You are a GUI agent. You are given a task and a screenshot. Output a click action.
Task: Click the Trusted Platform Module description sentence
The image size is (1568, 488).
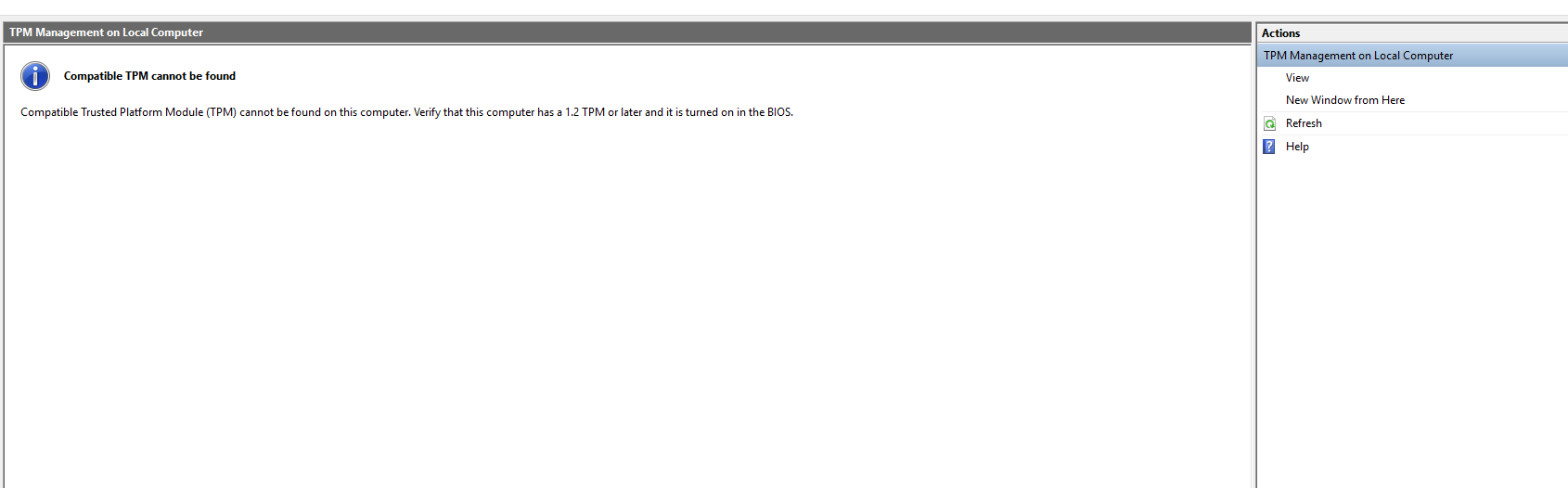pyautogui.click(x=406, y=112)
